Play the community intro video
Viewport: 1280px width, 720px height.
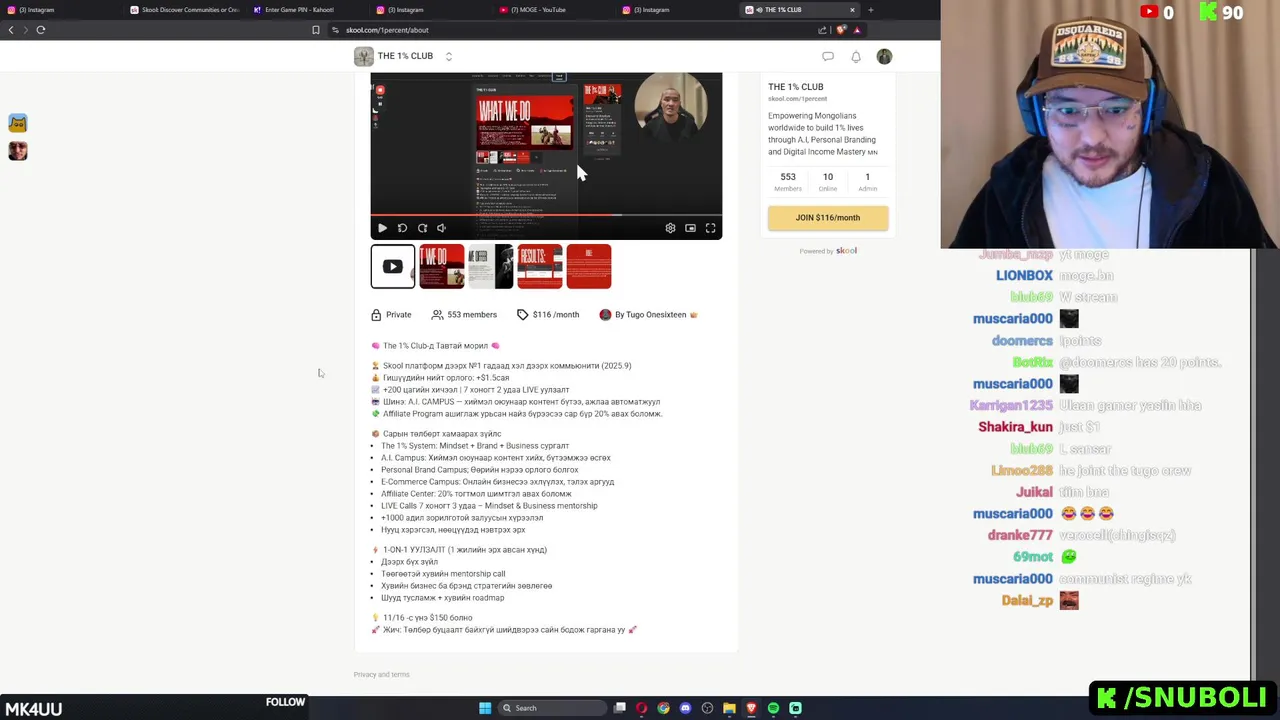[x=382, y=228]
